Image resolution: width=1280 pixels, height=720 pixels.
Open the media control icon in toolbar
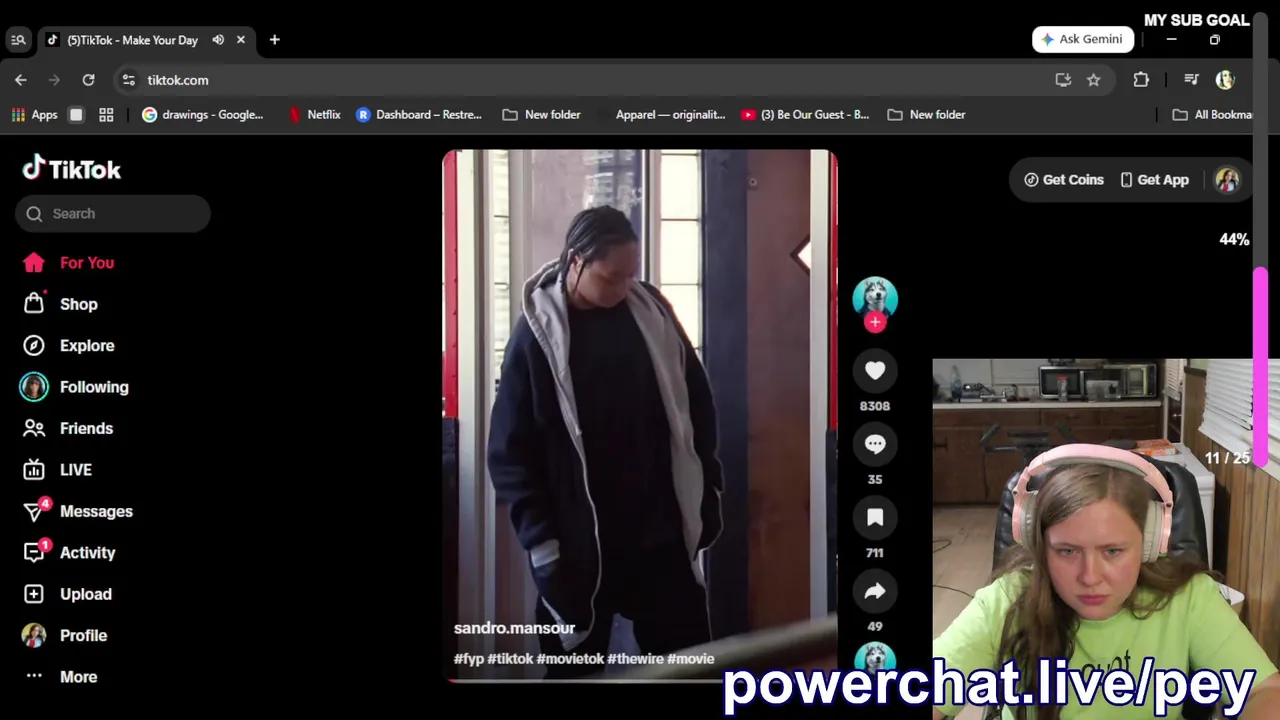point(1191,80)
